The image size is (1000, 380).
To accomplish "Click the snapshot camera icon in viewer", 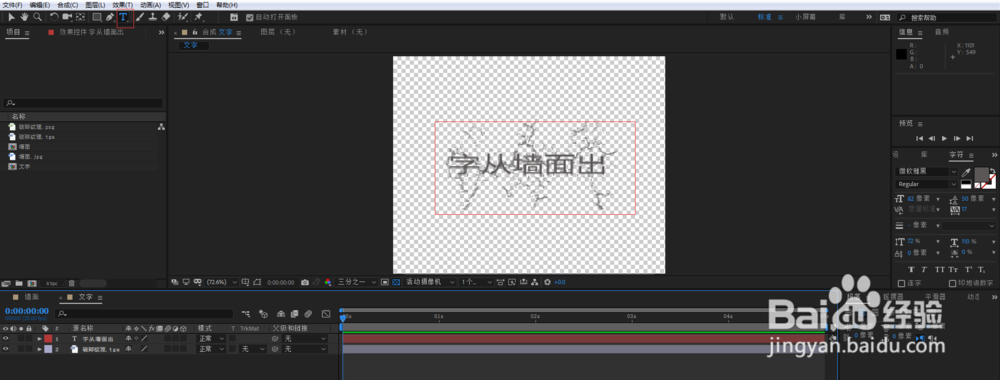I will (x=305, y=282).
